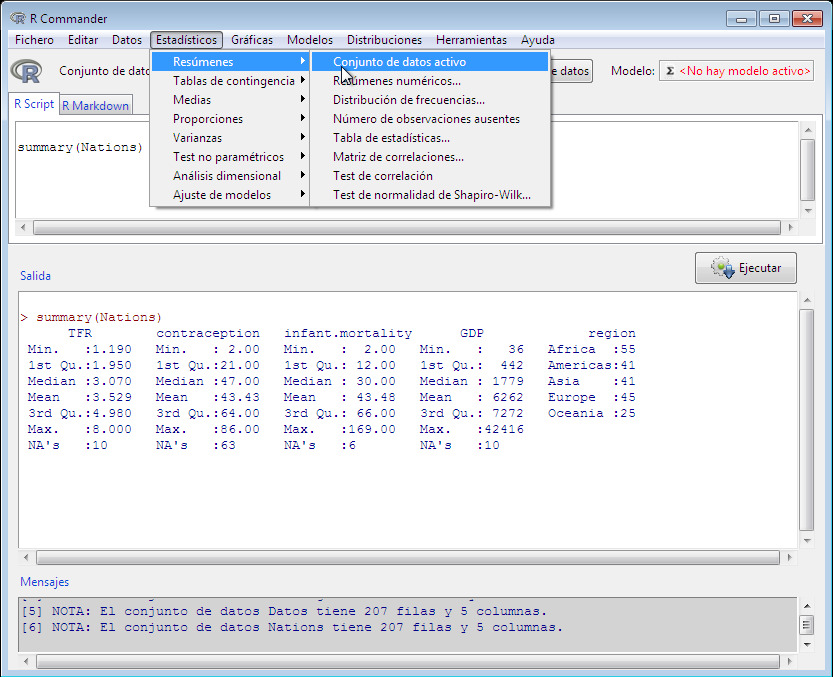
Task: Select Test de normalidad de Shapiro-Wilk
Action: 430,195
